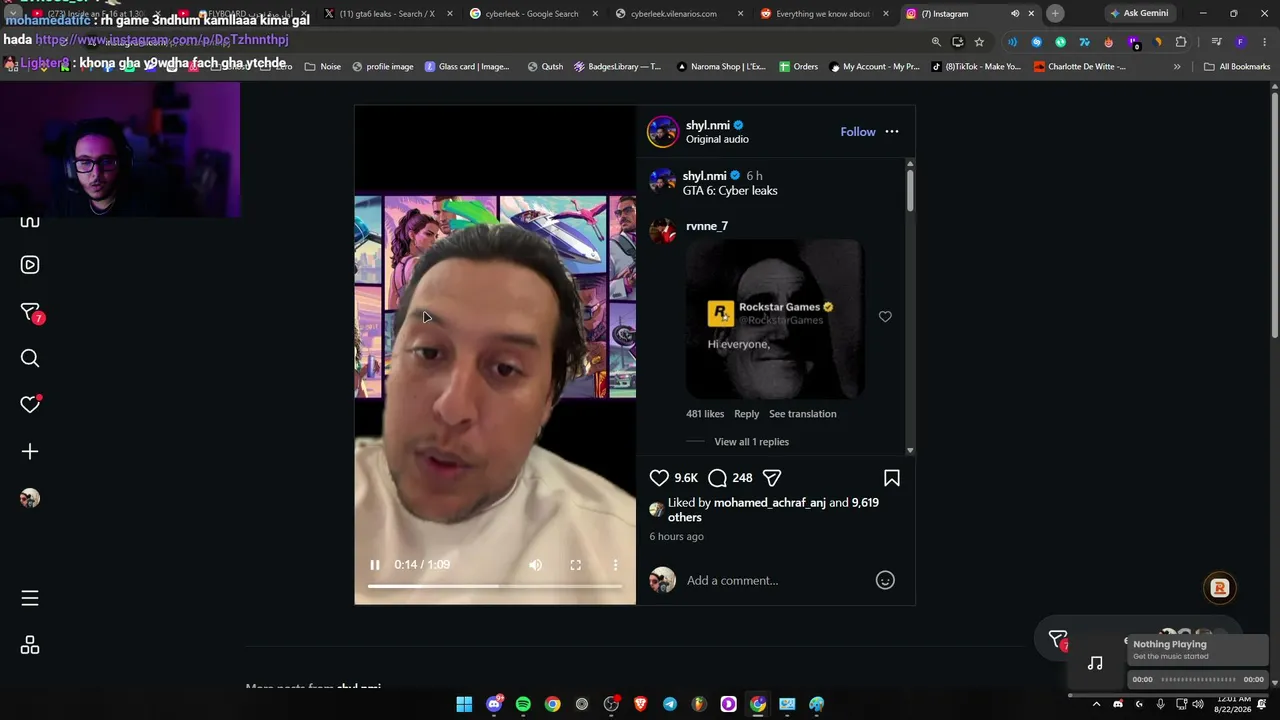Screen dimensions: 1280x720
Task: Open your profile avatar in the sidebar
Action: [30, 498]
